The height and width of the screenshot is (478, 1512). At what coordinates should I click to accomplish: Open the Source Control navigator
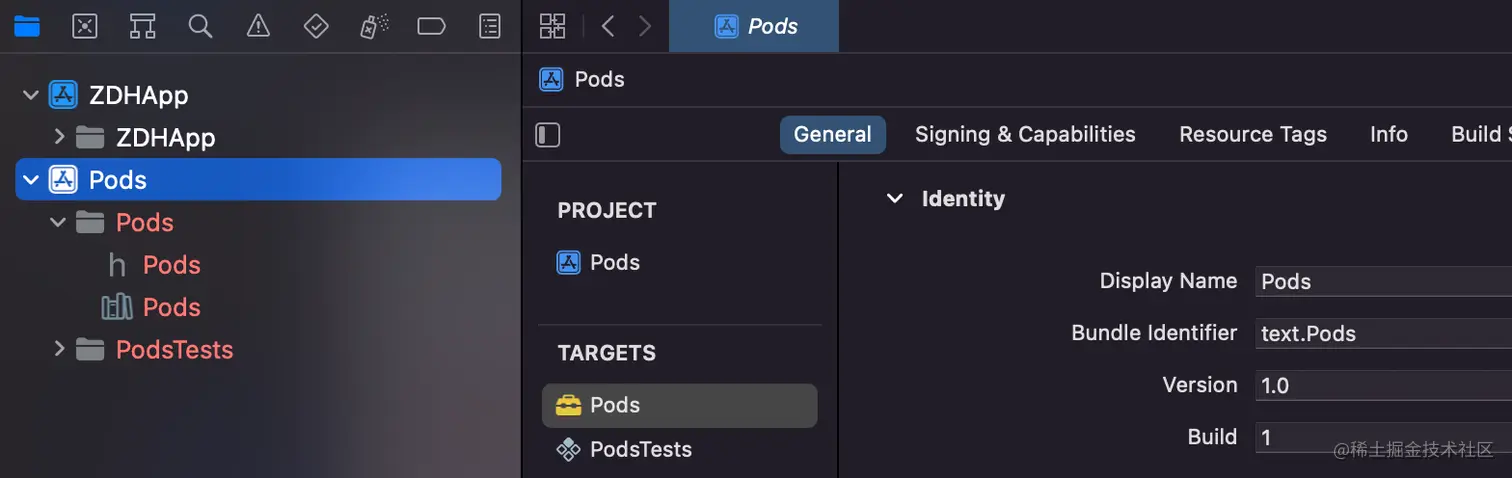coord(85,26)
